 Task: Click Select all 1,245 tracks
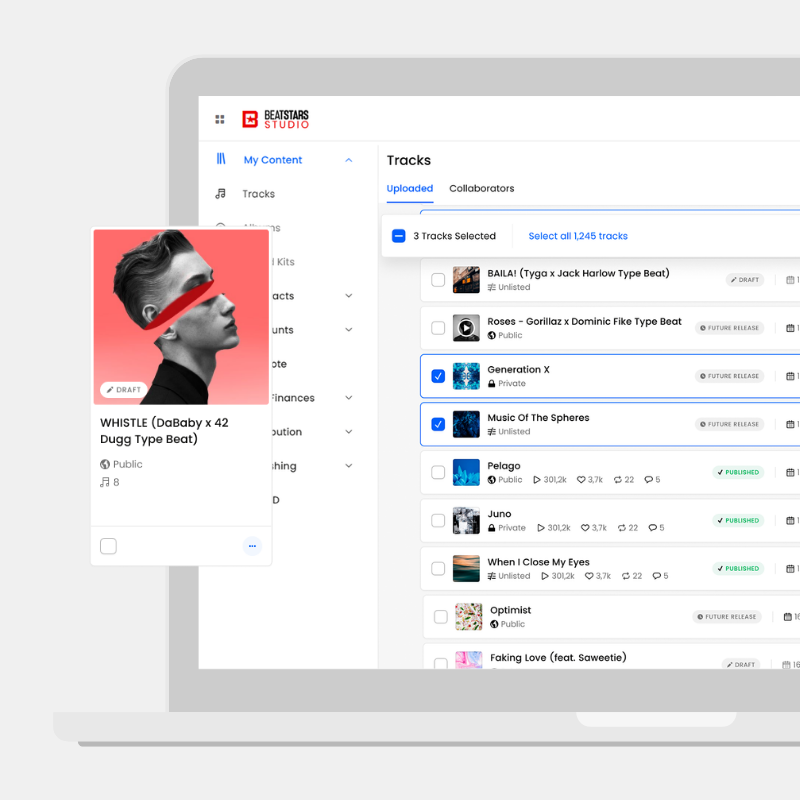tap(578, 235)
